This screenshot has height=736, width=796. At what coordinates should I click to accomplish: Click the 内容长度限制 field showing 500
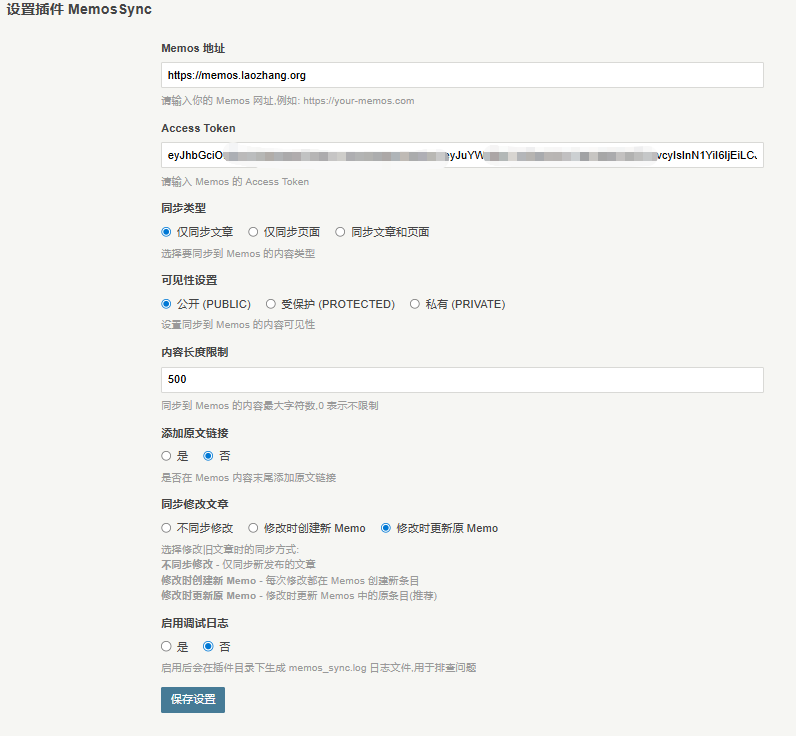[462, 380]
